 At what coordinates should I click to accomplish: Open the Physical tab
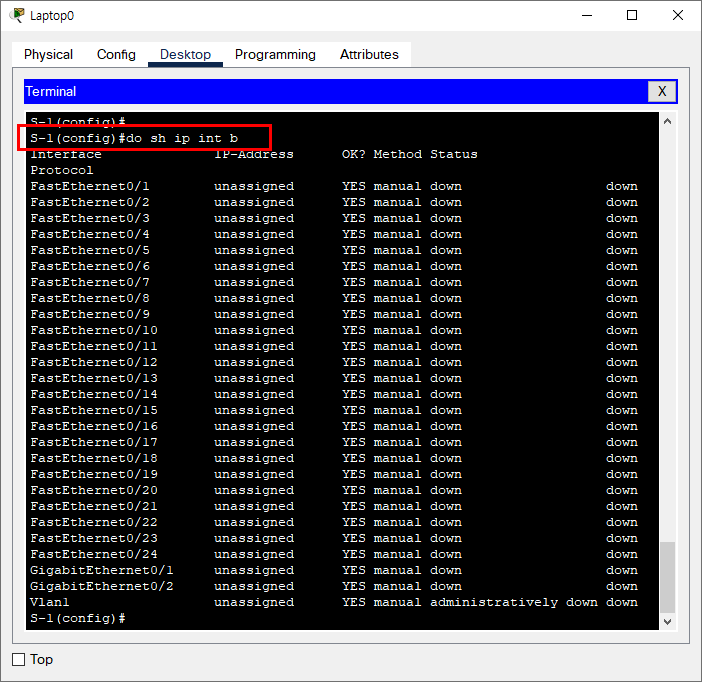48,55
